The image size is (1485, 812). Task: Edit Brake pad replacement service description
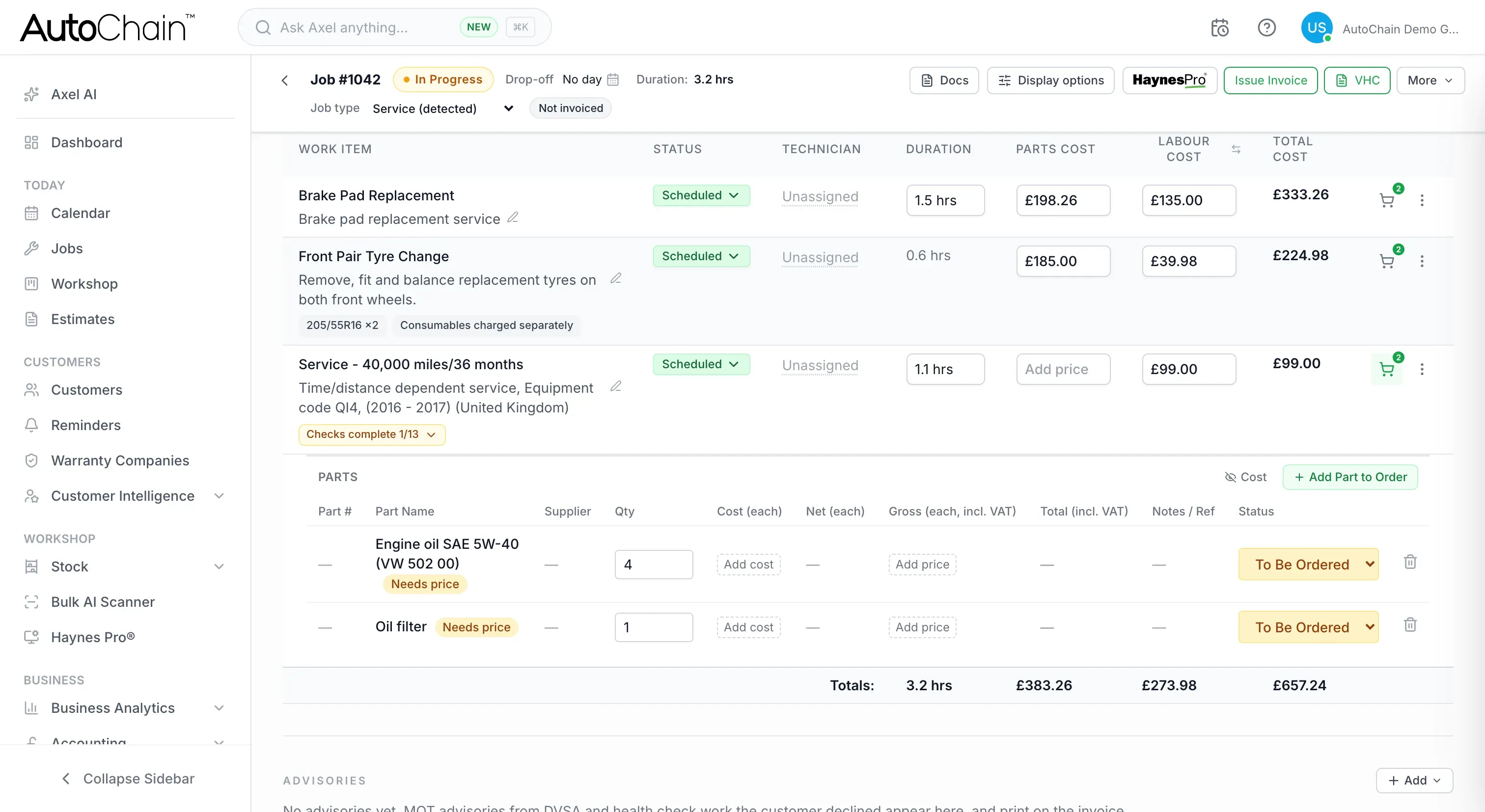pyautogui.click(x=513, y=218)
